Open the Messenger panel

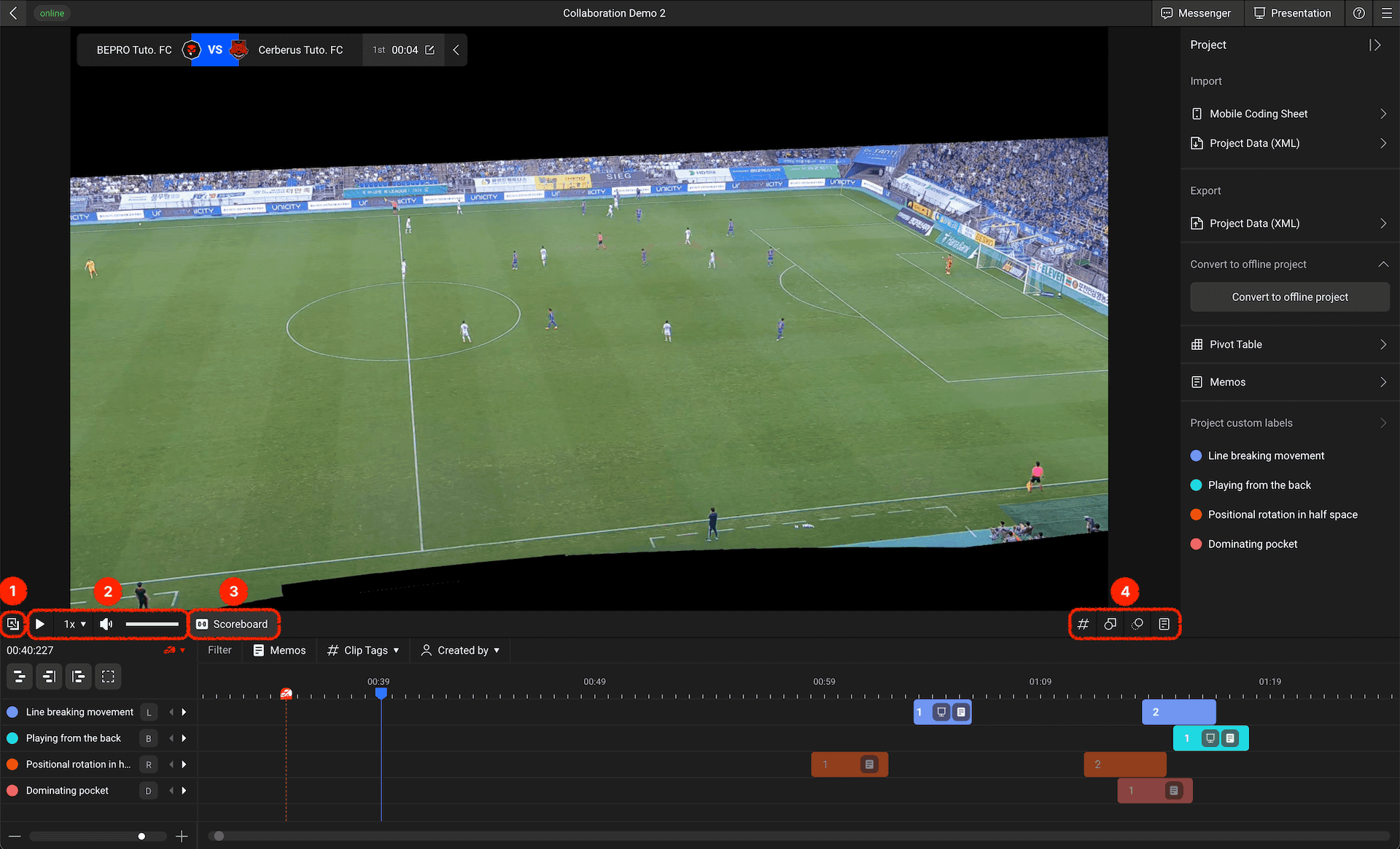point(1196,13)
